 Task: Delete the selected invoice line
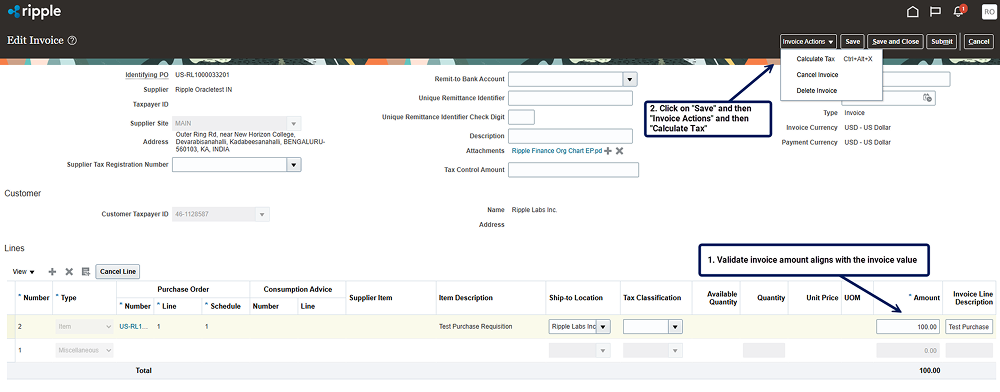coord(69,272)
